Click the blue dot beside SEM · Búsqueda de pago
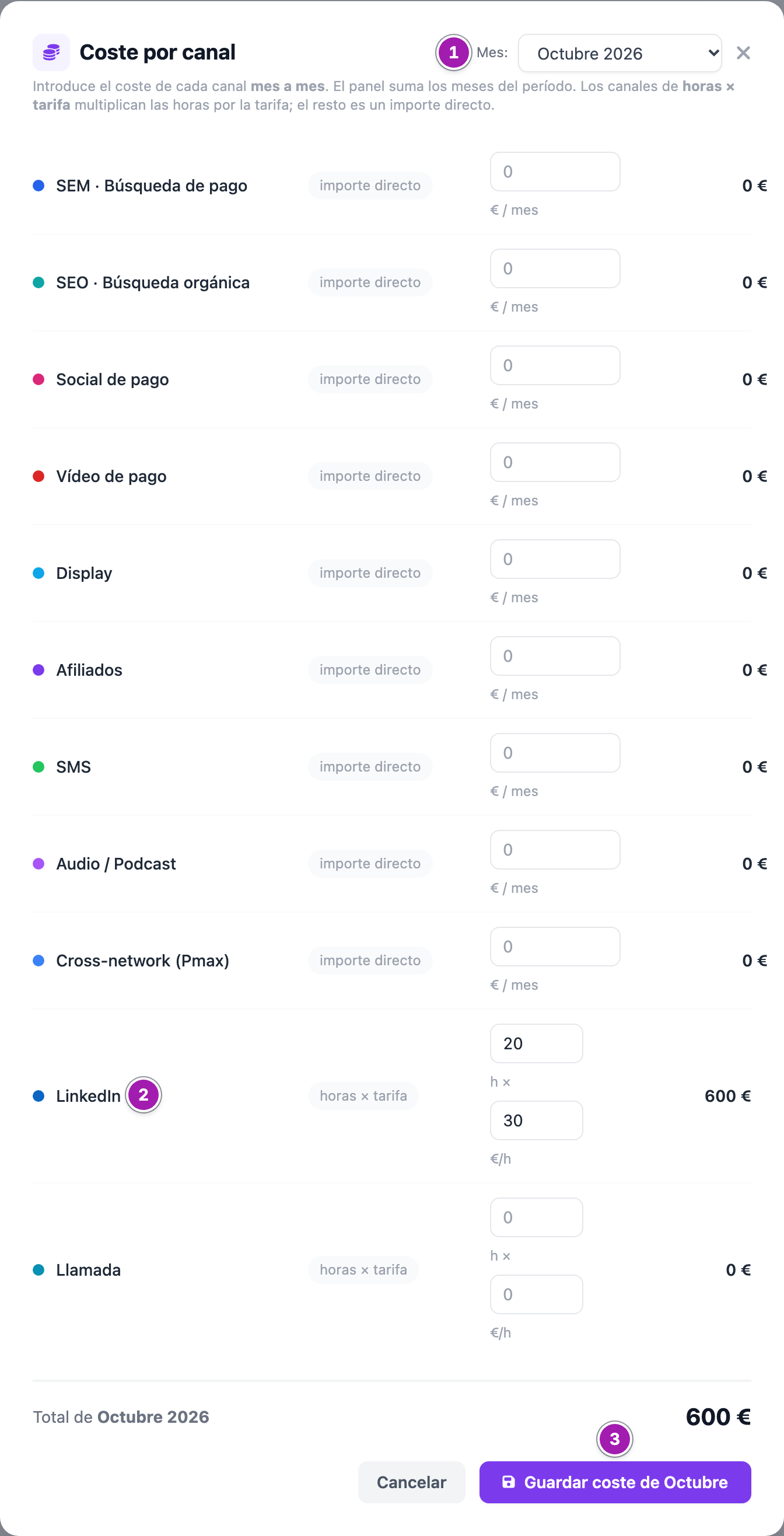Screen dimensions: 784x1536 pos(38,186)
